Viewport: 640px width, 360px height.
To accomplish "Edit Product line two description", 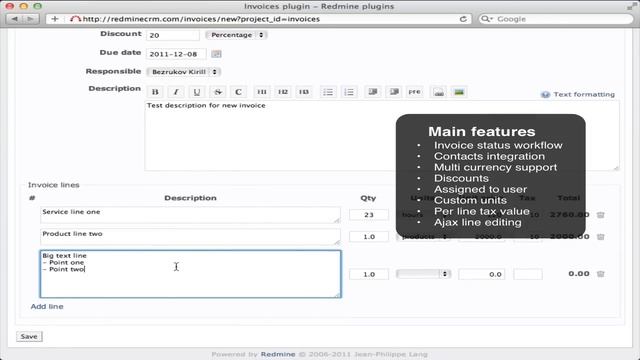I will pyautogui.click(x=190, y=237).
